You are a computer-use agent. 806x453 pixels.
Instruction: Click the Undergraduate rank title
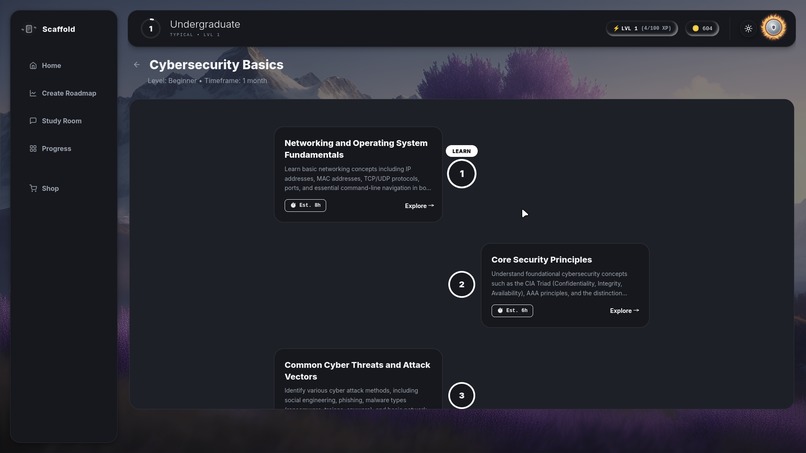[x=205, y=24]
